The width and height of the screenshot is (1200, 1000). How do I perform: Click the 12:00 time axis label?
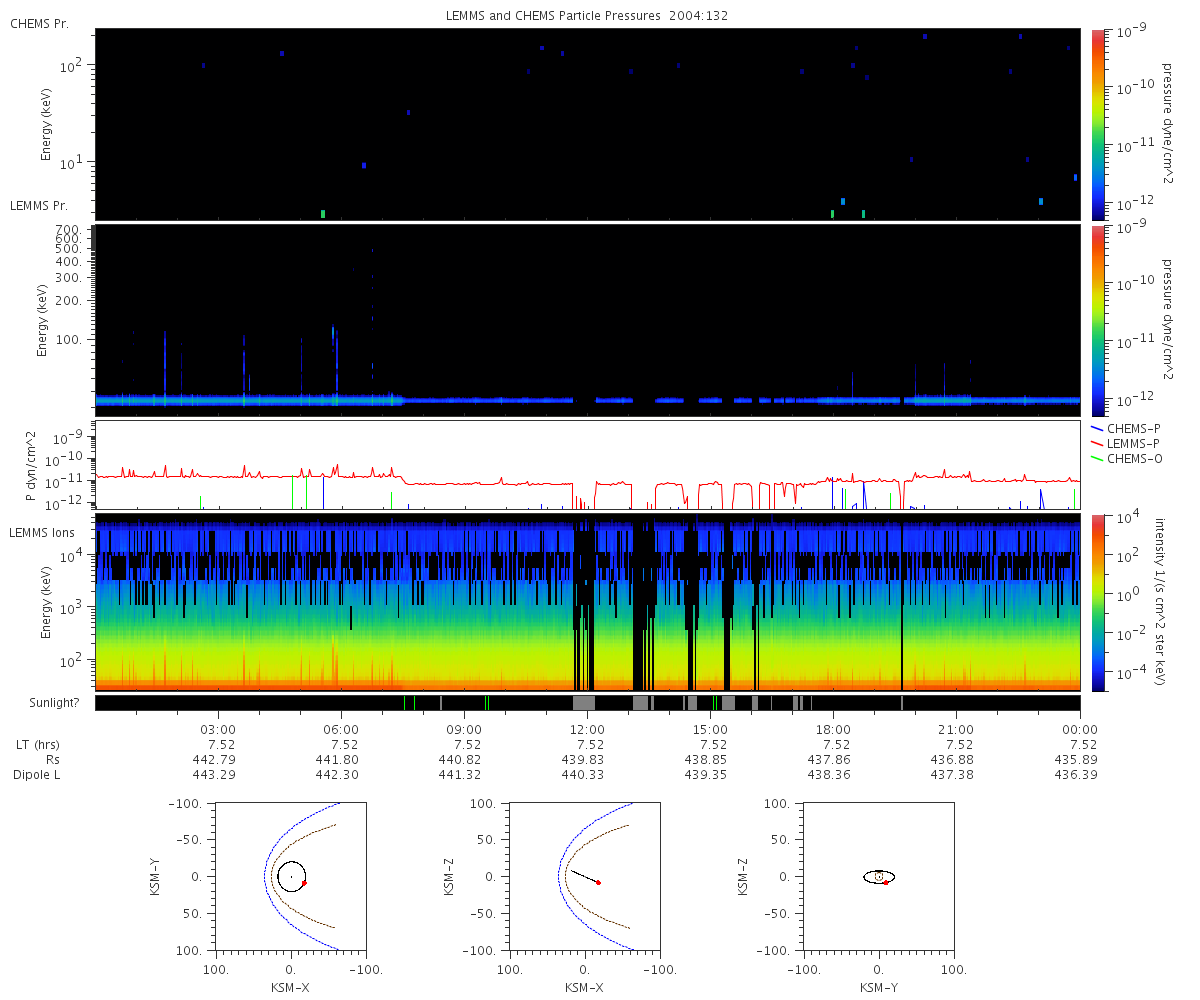(x=587, y=730)
